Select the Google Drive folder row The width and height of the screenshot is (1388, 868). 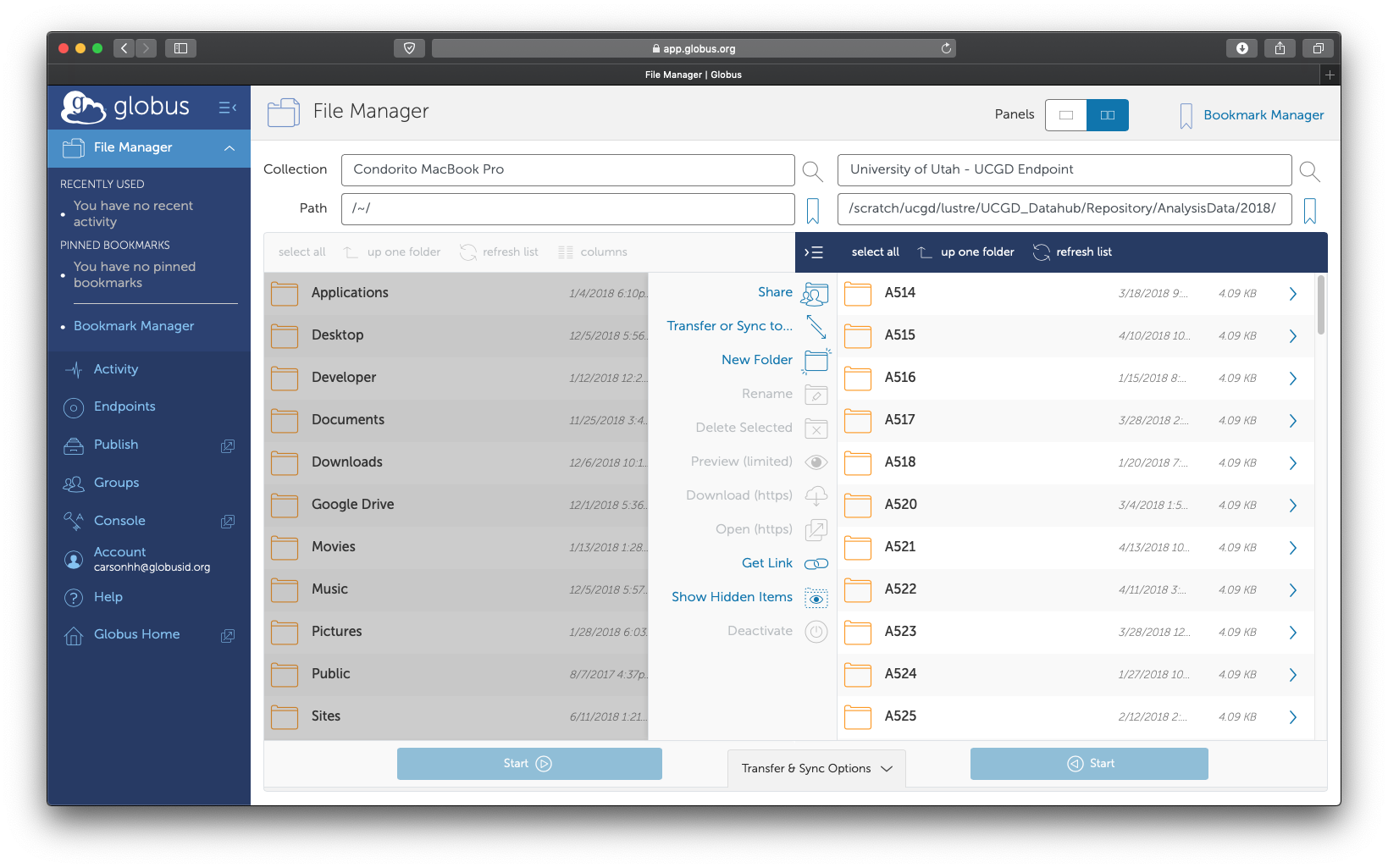[x=456, y=506]
